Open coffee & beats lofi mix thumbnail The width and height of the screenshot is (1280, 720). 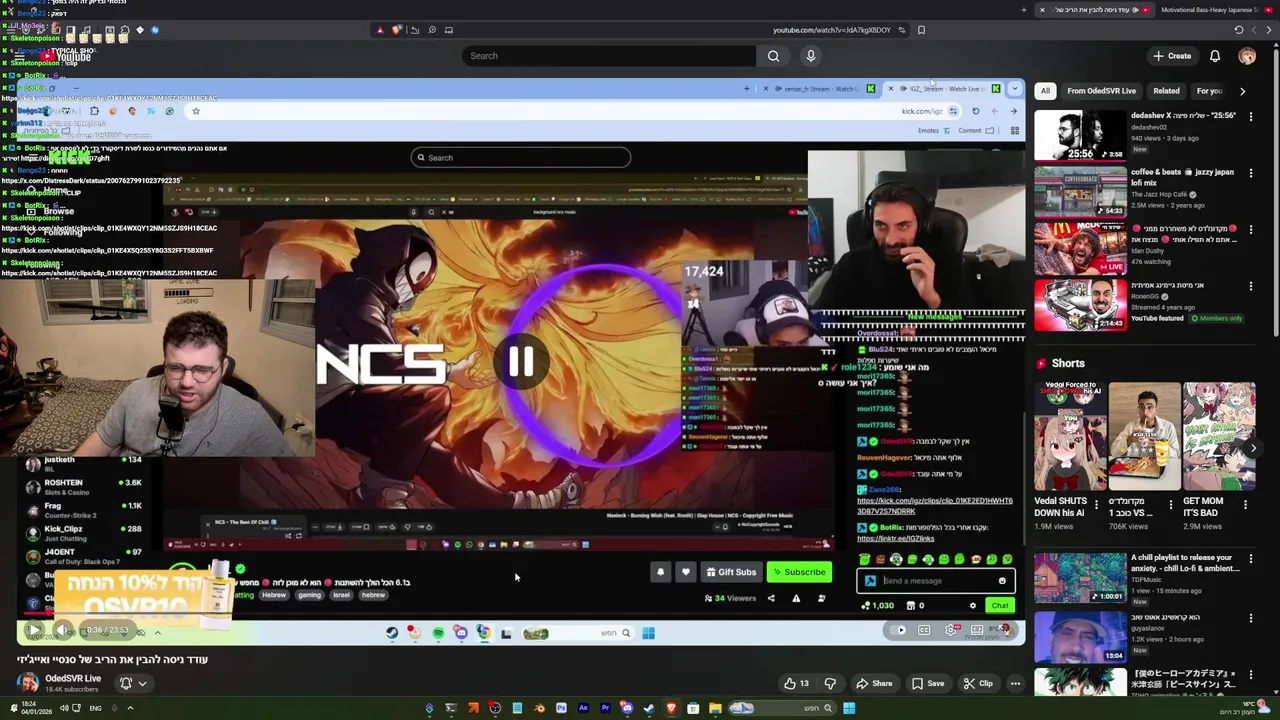(1080, 192)
